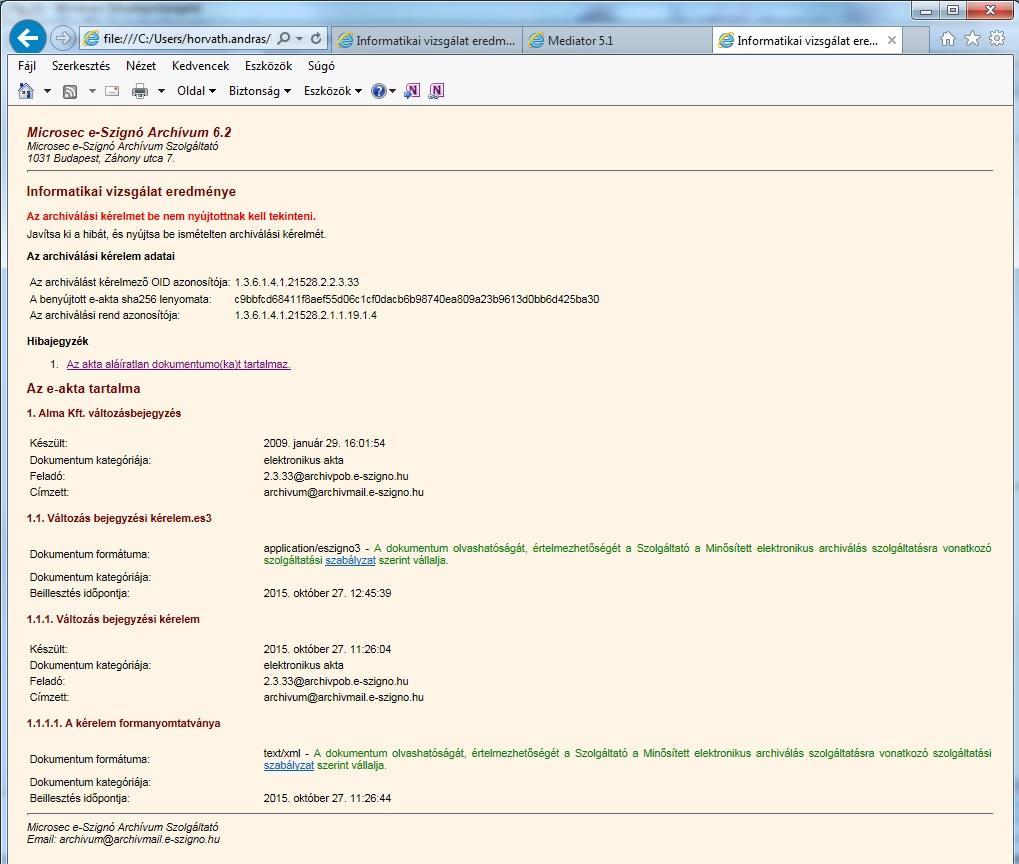Open address bar autocomplete dropdown arrow
Image resolution: width=1019 pixels, height=864 pixels.
300,39
